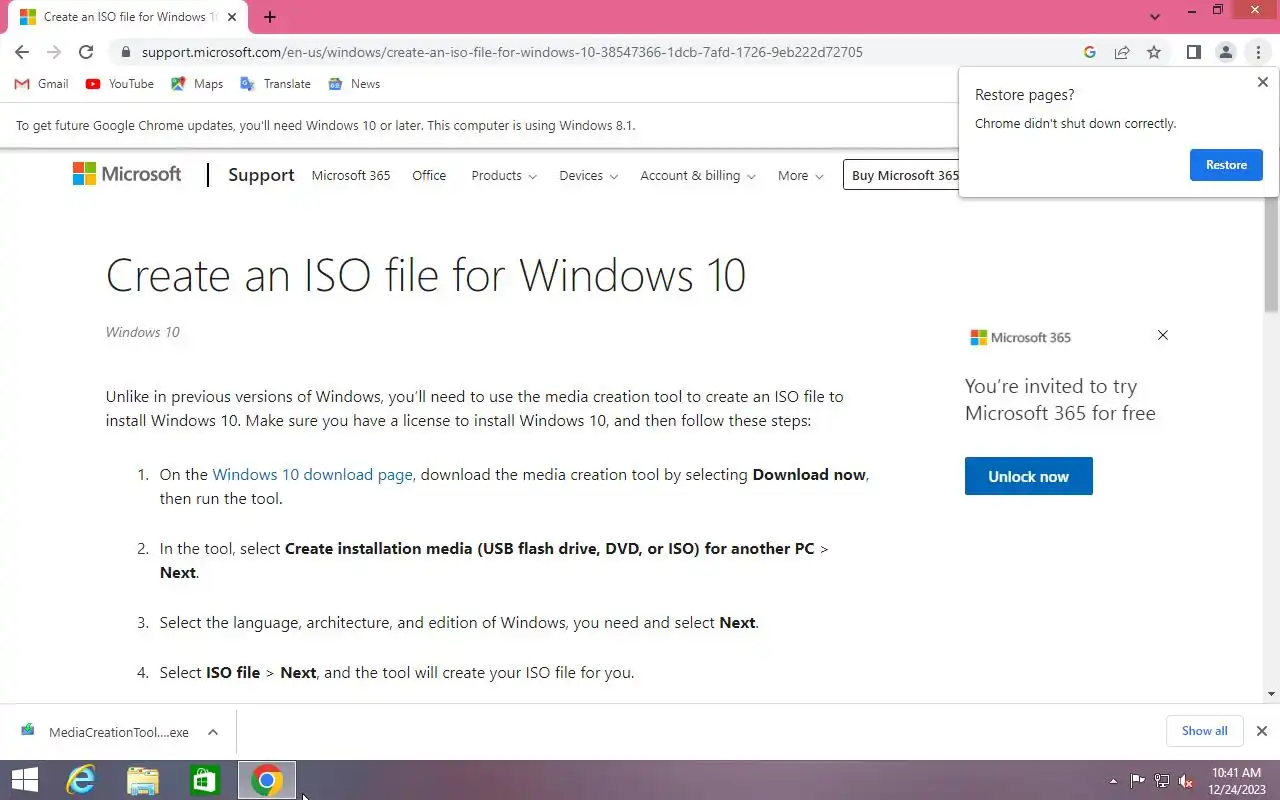The image size is (1280, 800).
Task: Show all downloads
Action: [1204, 731]
